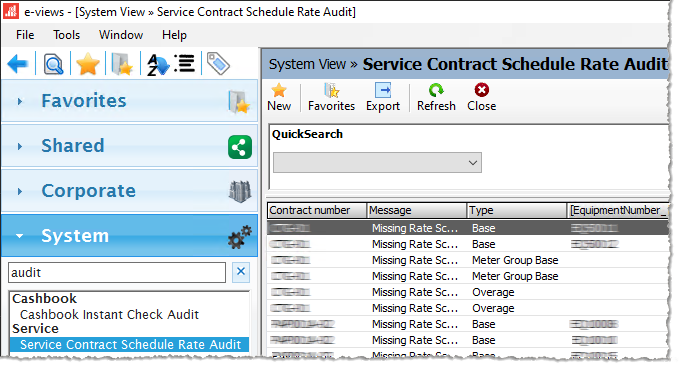Close the view with red Close button
The width and height of the screenshot is (679, 369).
[482, 97]
